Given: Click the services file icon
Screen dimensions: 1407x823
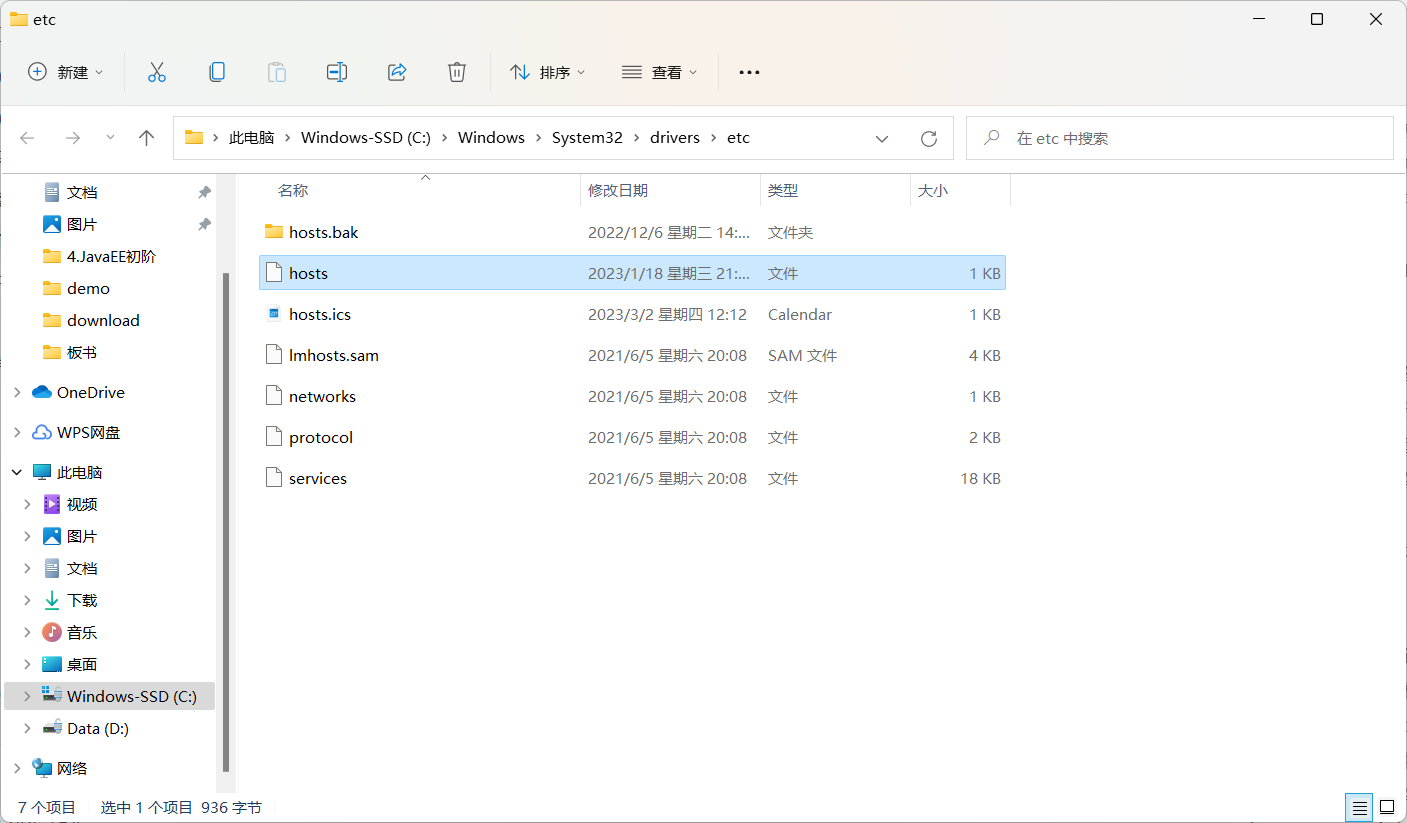Looking at the screenshot, I should click(274, 478).
